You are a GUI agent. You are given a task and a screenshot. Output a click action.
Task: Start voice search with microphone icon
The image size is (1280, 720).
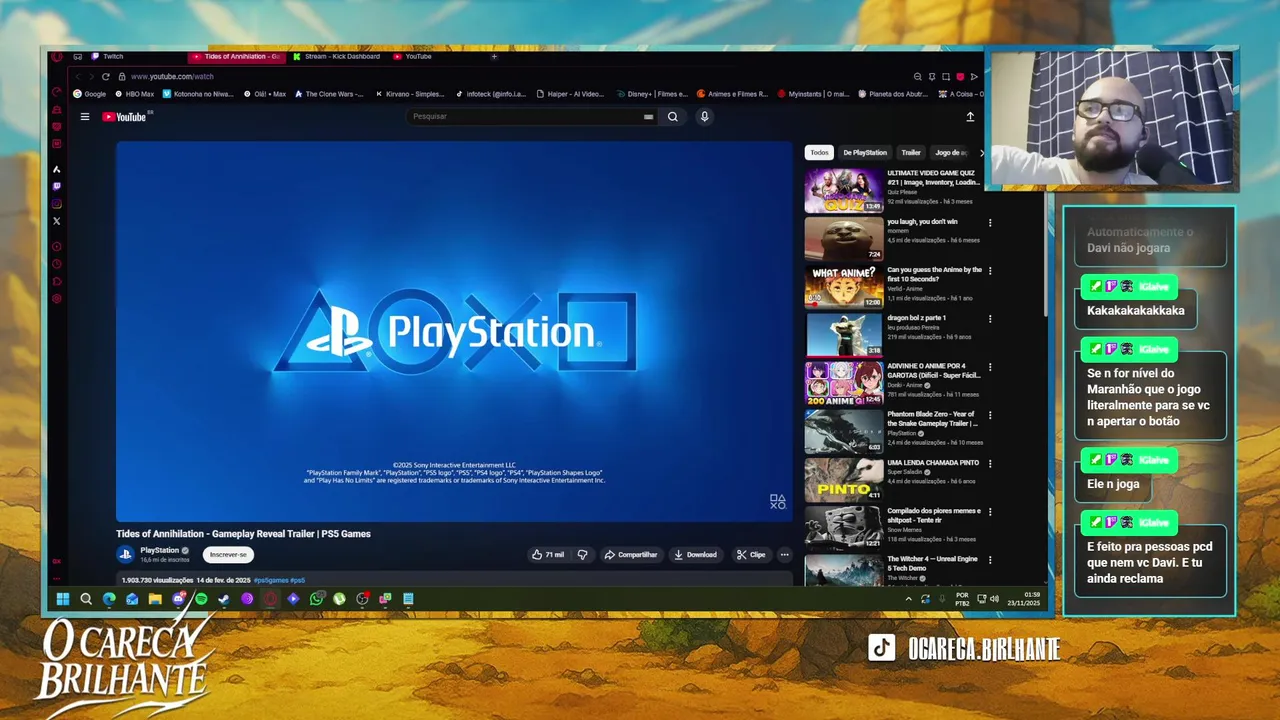tap(704, 117)
